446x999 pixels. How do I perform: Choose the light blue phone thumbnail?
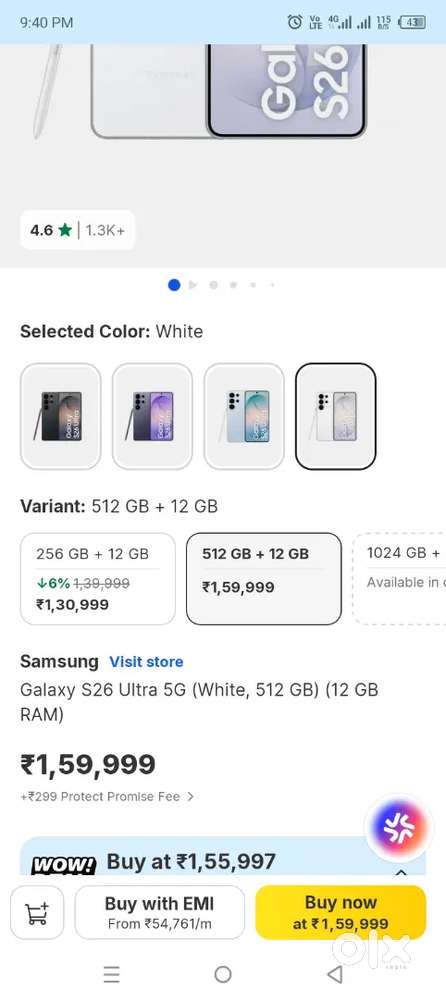click(x=244, y=416)
